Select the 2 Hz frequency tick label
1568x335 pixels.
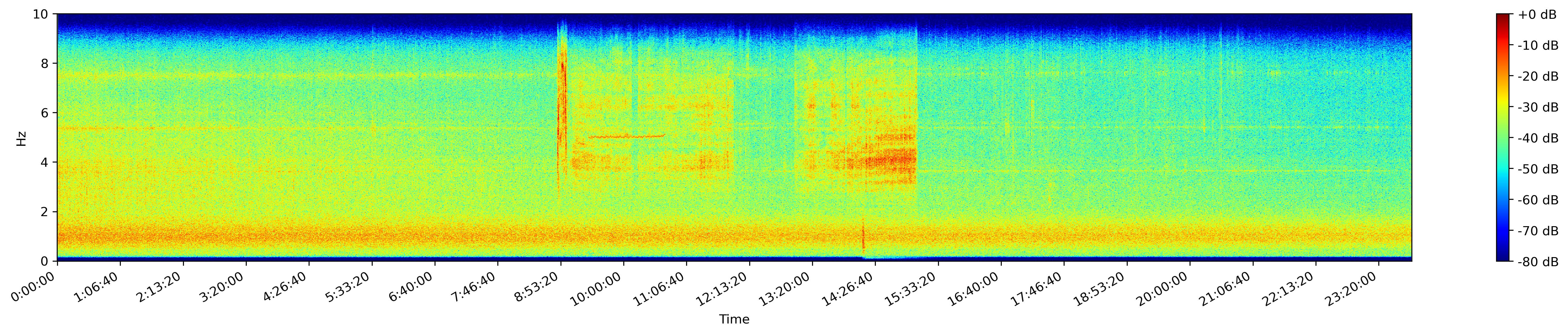[x=45, y=212]
